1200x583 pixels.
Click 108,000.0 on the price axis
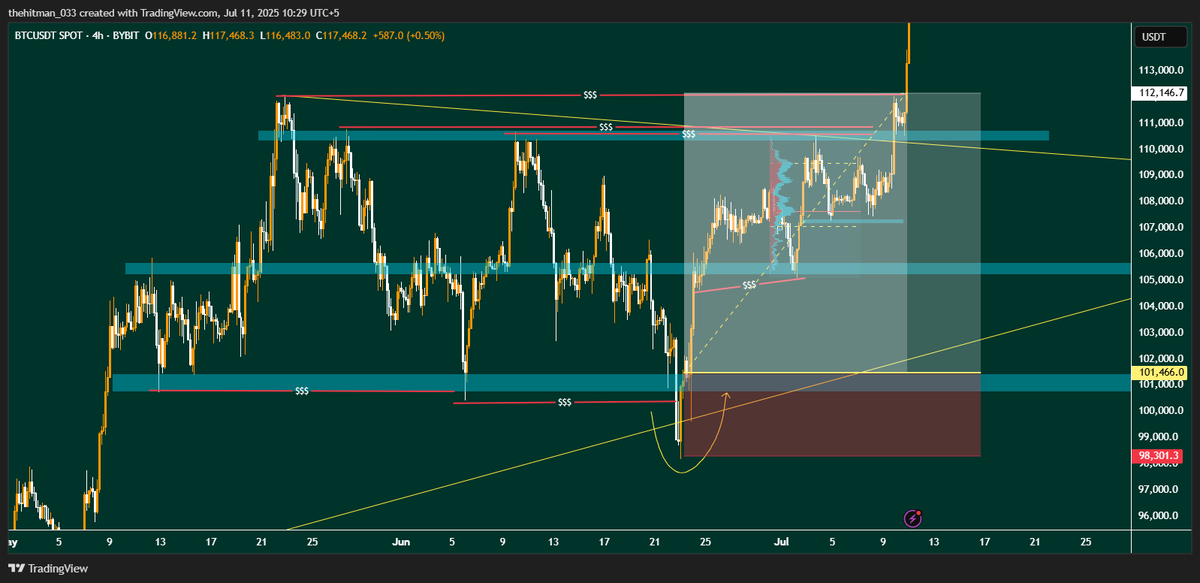(x=1159, y=201)
